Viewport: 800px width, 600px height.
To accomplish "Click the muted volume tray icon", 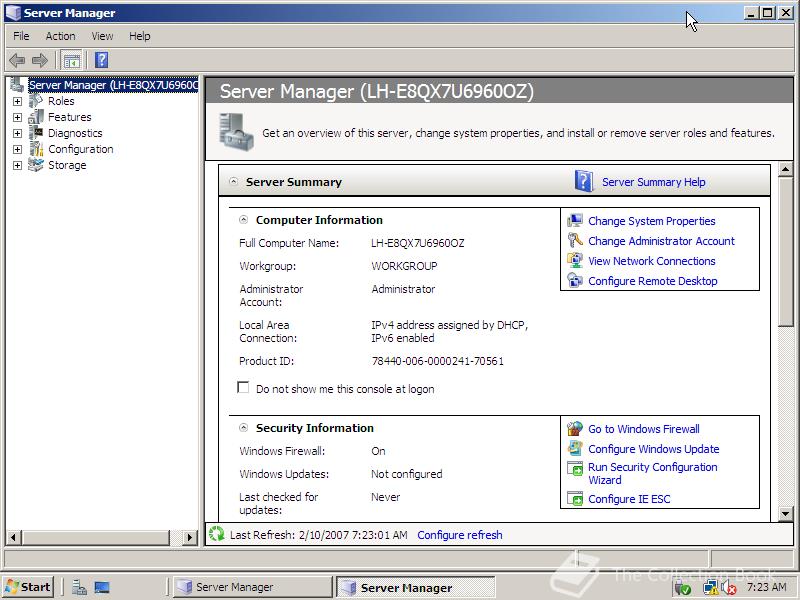I will pos(729,588).
